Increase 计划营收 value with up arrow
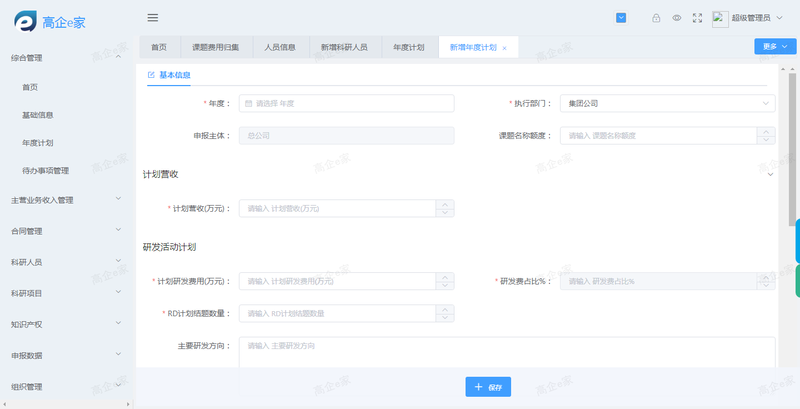This screenshot has height=409, width=800. (x=445, y=204)
